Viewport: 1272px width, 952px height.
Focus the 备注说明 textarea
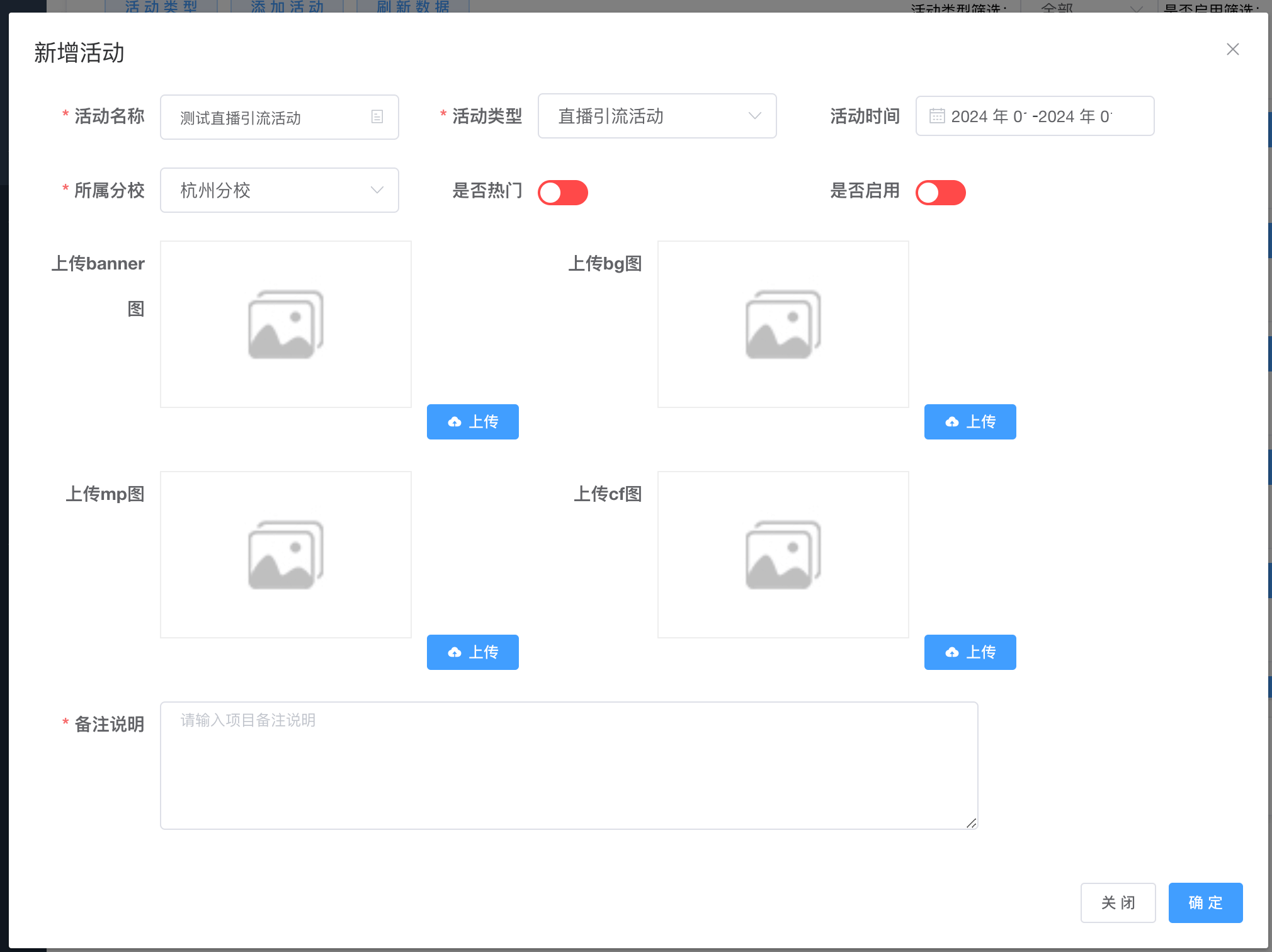click(x=569, y=765)
